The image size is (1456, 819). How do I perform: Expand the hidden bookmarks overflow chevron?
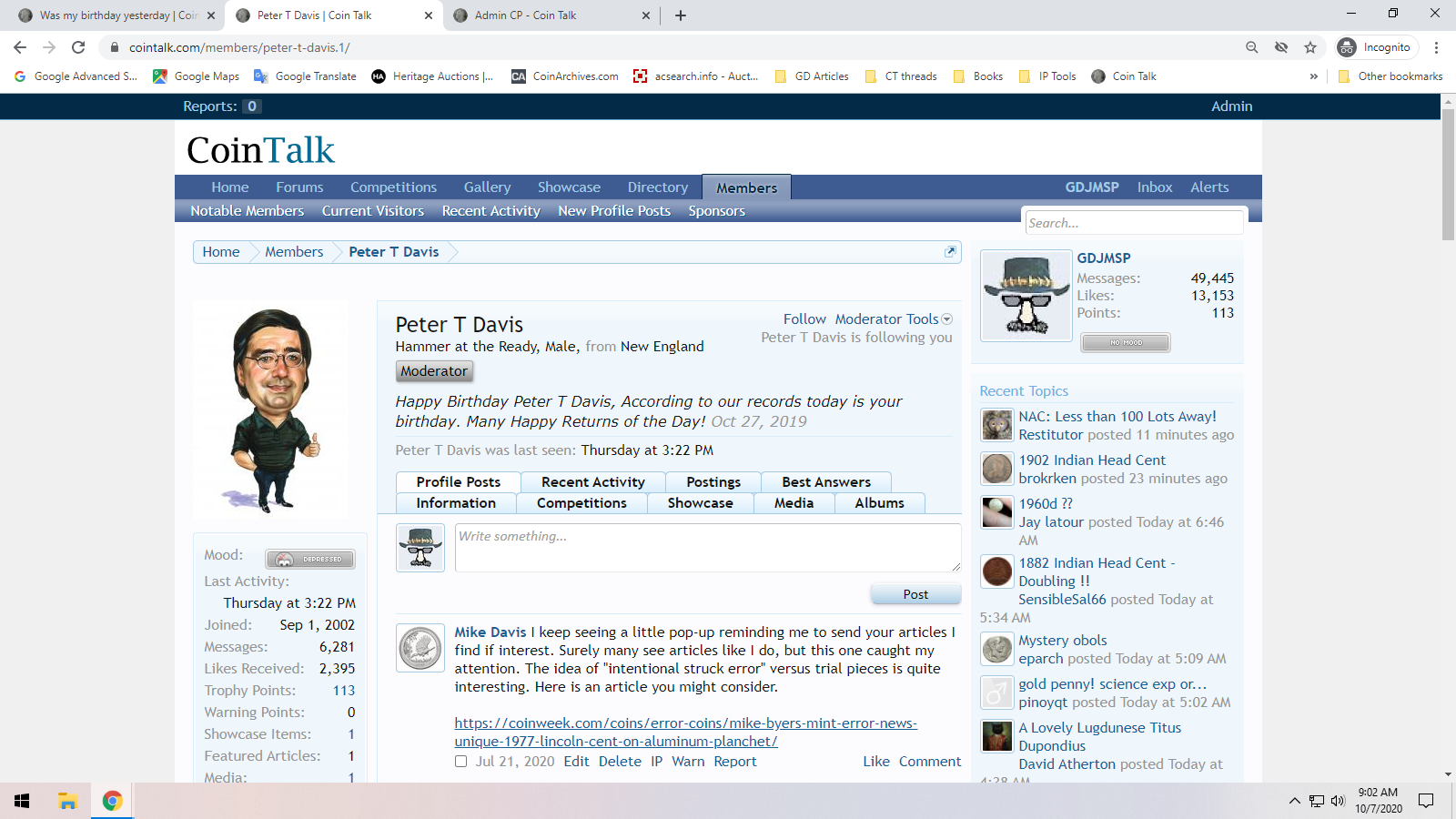(1313, 76)
